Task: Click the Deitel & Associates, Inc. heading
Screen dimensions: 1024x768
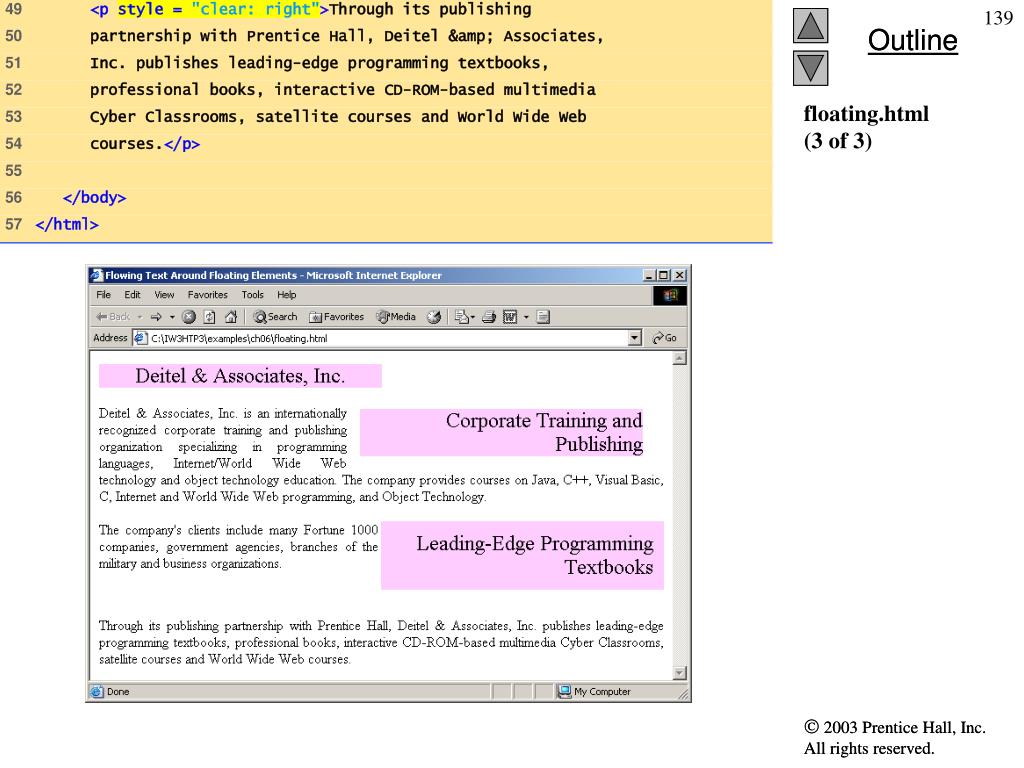Action: 240,376
